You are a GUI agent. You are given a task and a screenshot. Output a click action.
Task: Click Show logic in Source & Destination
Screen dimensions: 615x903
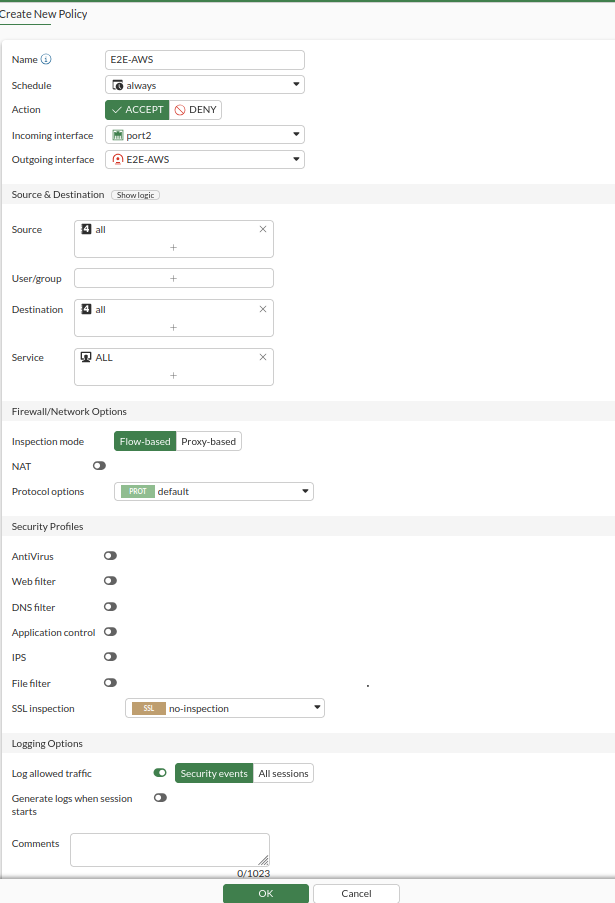(135, 195)
